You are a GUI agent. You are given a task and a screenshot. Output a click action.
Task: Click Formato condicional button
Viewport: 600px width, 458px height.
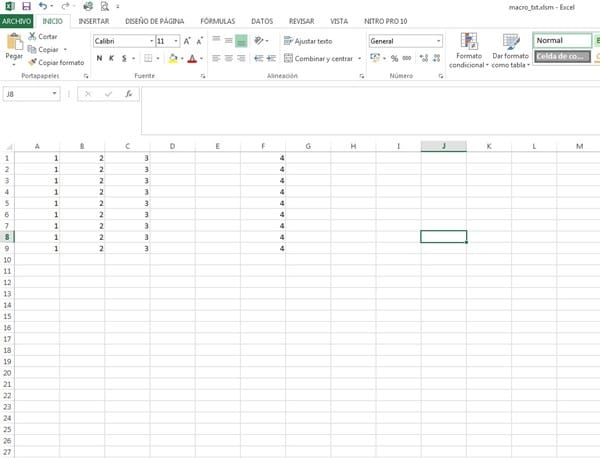point(468,50)
